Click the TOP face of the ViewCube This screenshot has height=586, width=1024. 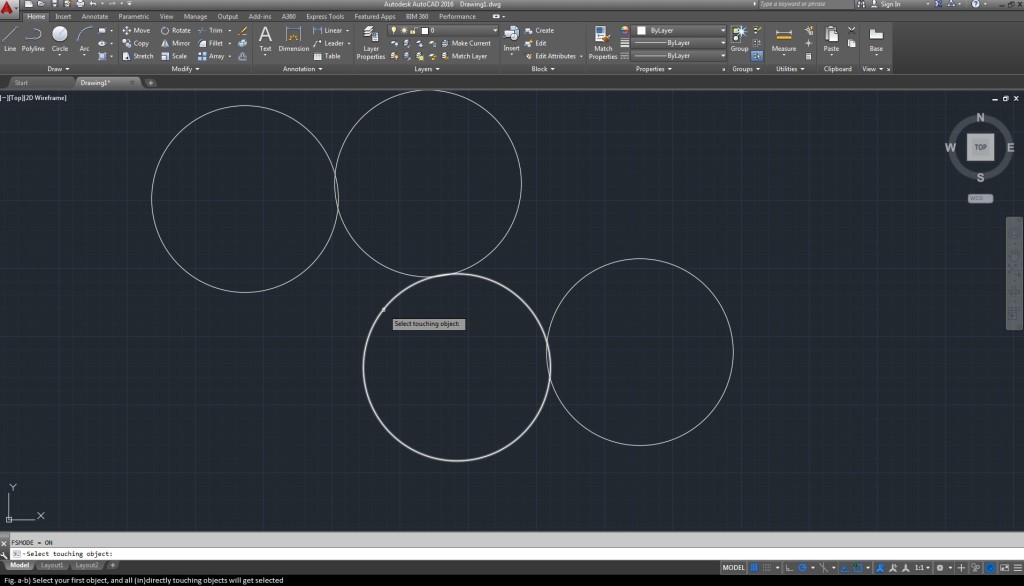(x=980, y=148)
